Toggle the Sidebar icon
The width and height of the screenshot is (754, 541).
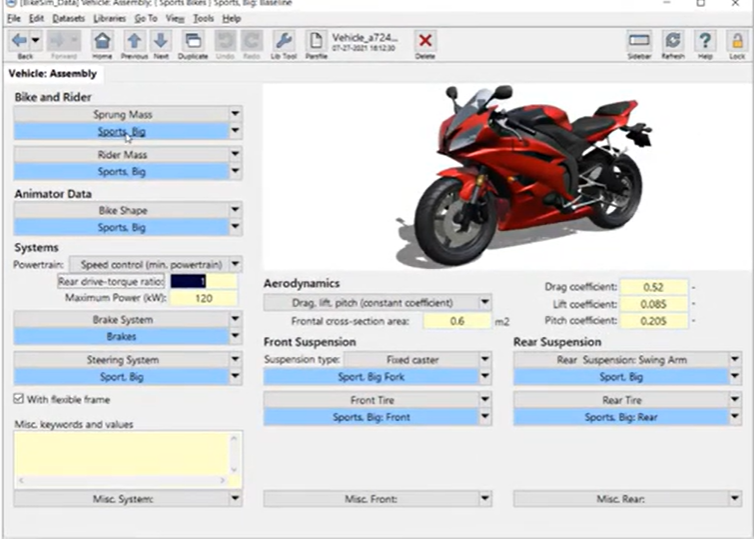[x=639, y=41]
